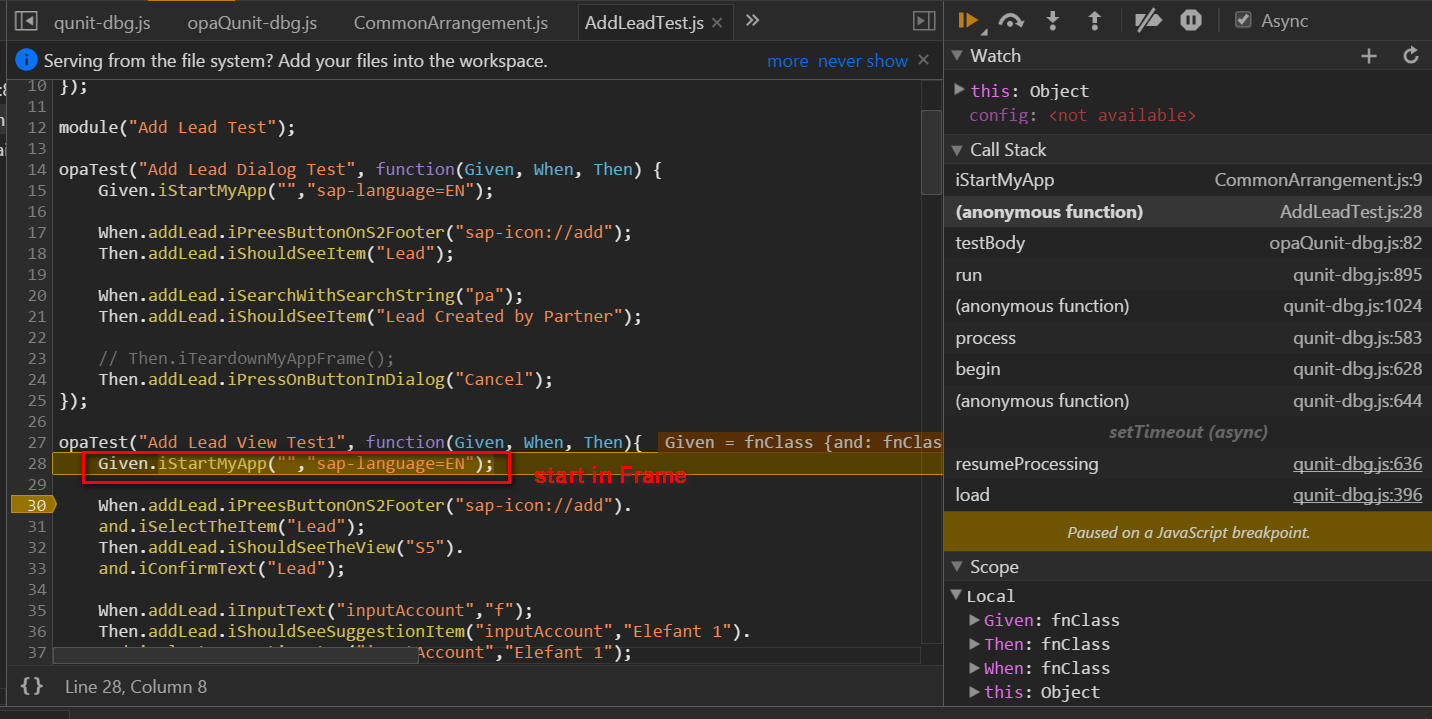Select the load call stack frame
The height and width of the screenshot is (719, 1432).
pyautogui.click(x=1188, y=495)
